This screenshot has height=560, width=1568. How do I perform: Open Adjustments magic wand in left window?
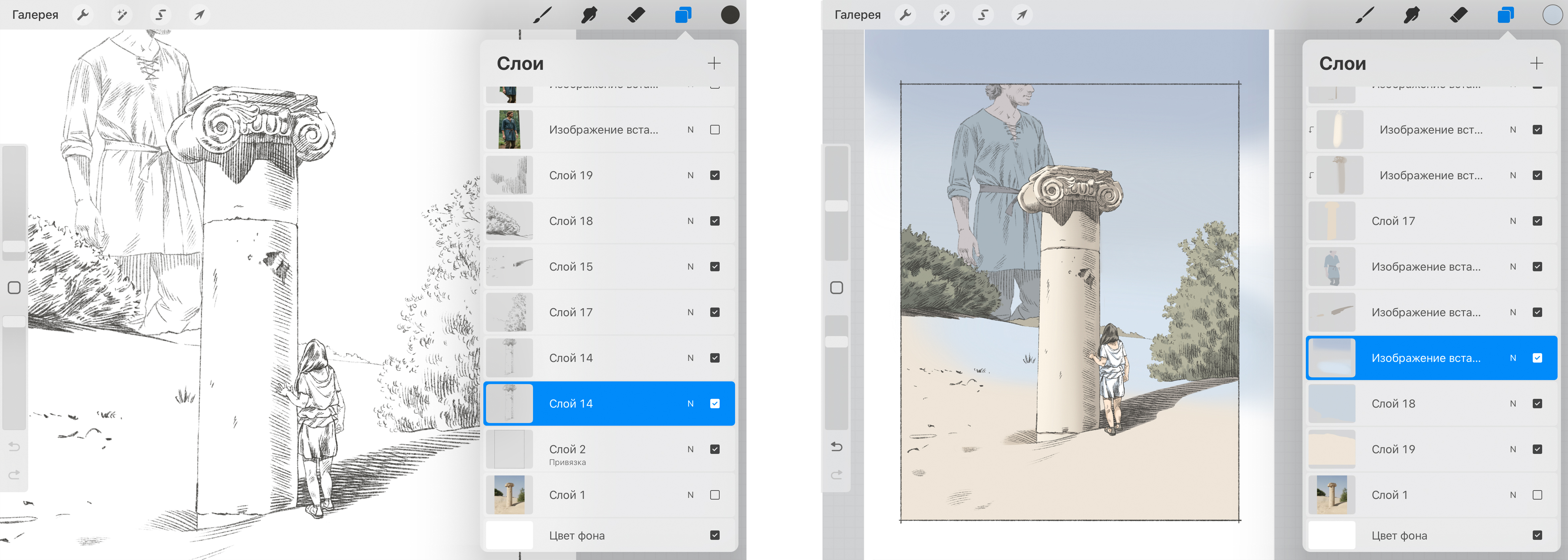122,15
